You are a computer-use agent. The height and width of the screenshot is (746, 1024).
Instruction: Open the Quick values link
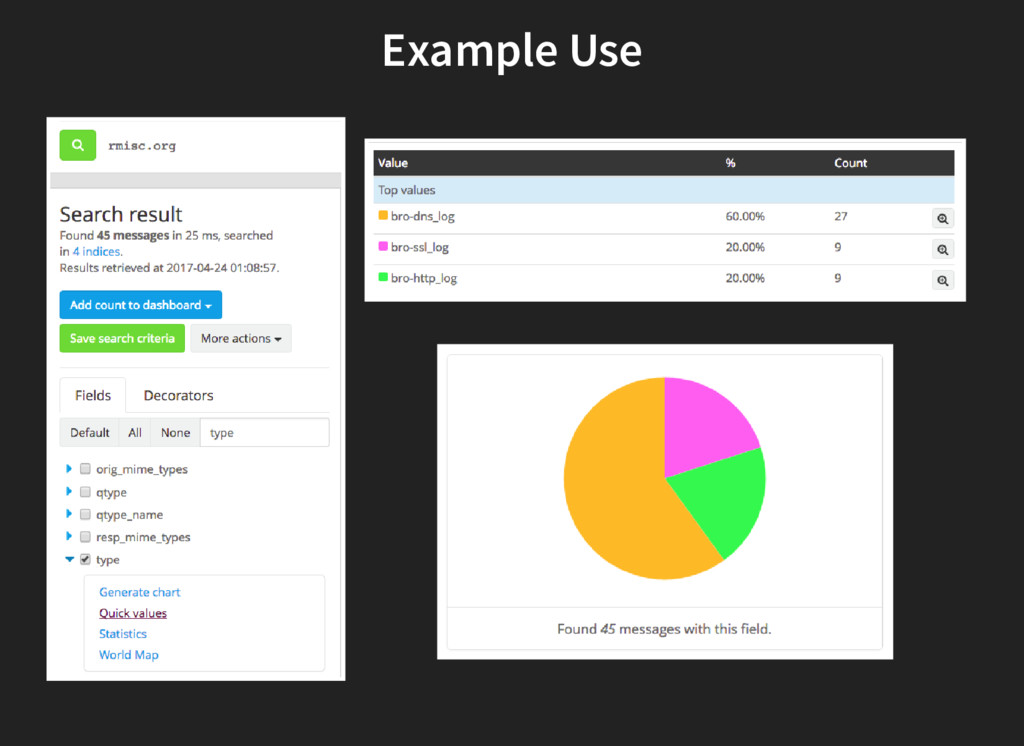(133, 613)
